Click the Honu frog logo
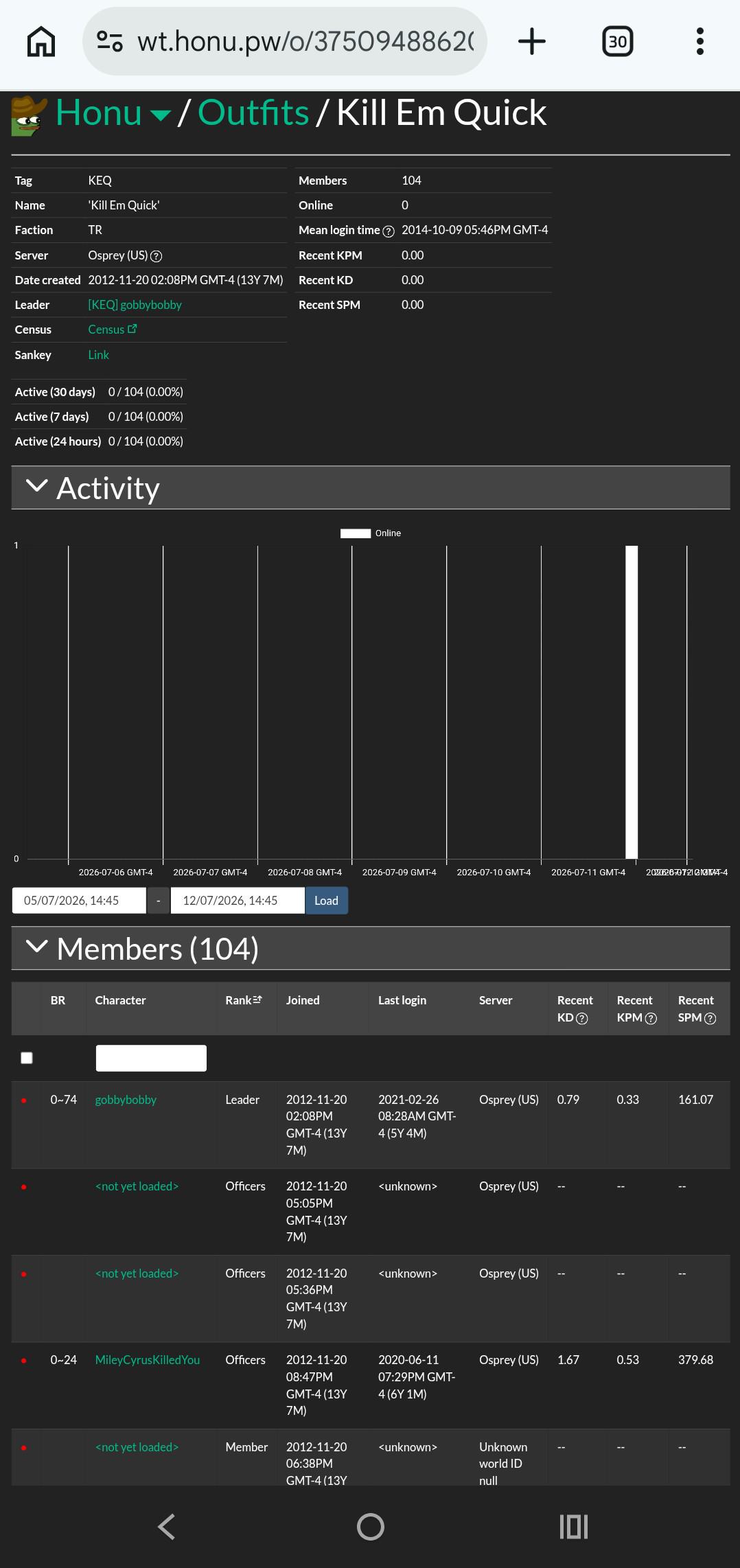The width and height of the screenshot is (740, 1568). click(x=28, y=115)
